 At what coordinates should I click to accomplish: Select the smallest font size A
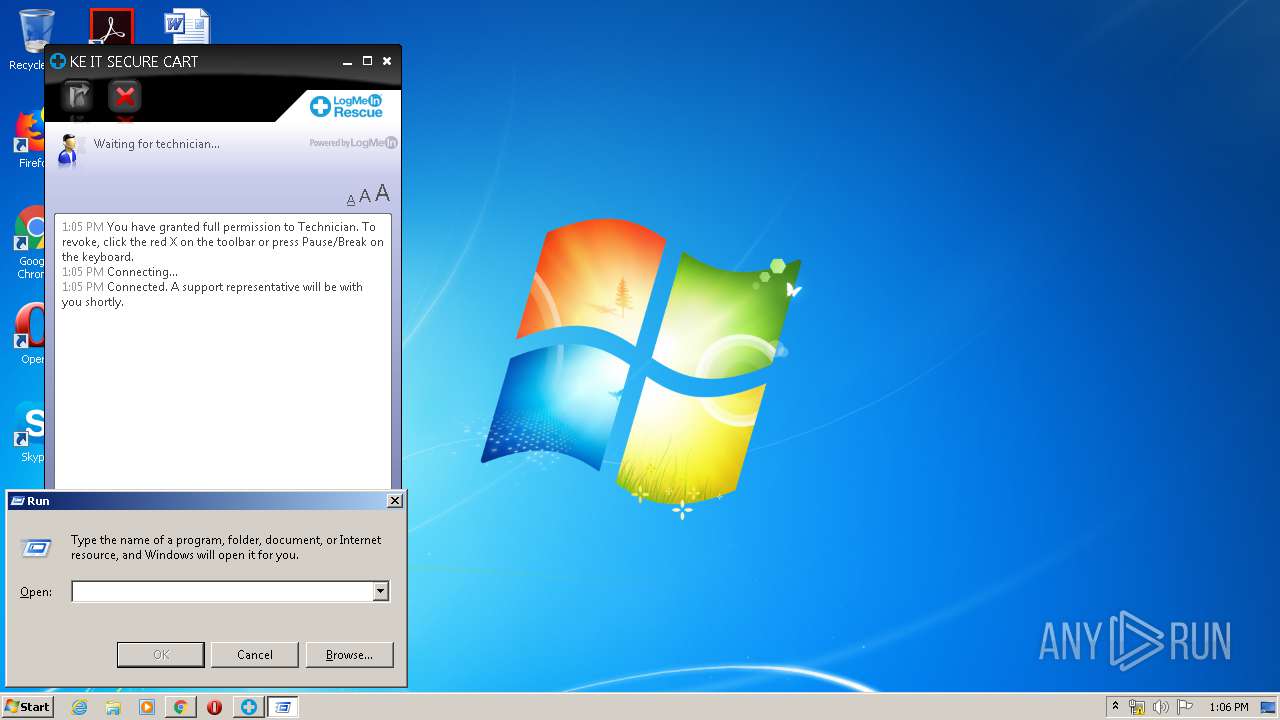(x=351, y=200)
